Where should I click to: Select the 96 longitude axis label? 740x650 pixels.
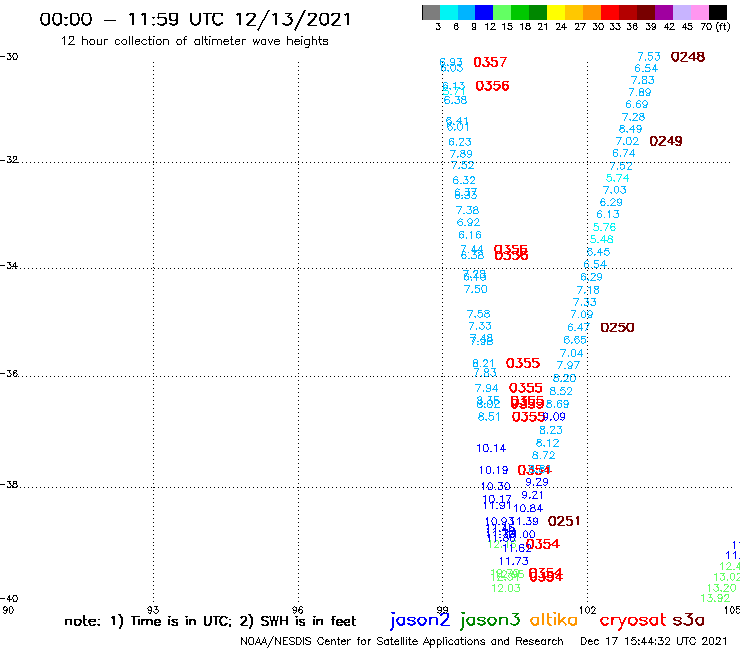click(298, 610)
